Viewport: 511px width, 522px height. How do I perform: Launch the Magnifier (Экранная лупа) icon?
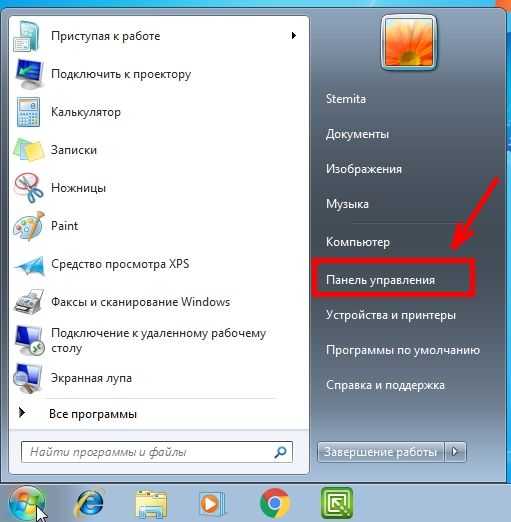[x=28, y=378]
